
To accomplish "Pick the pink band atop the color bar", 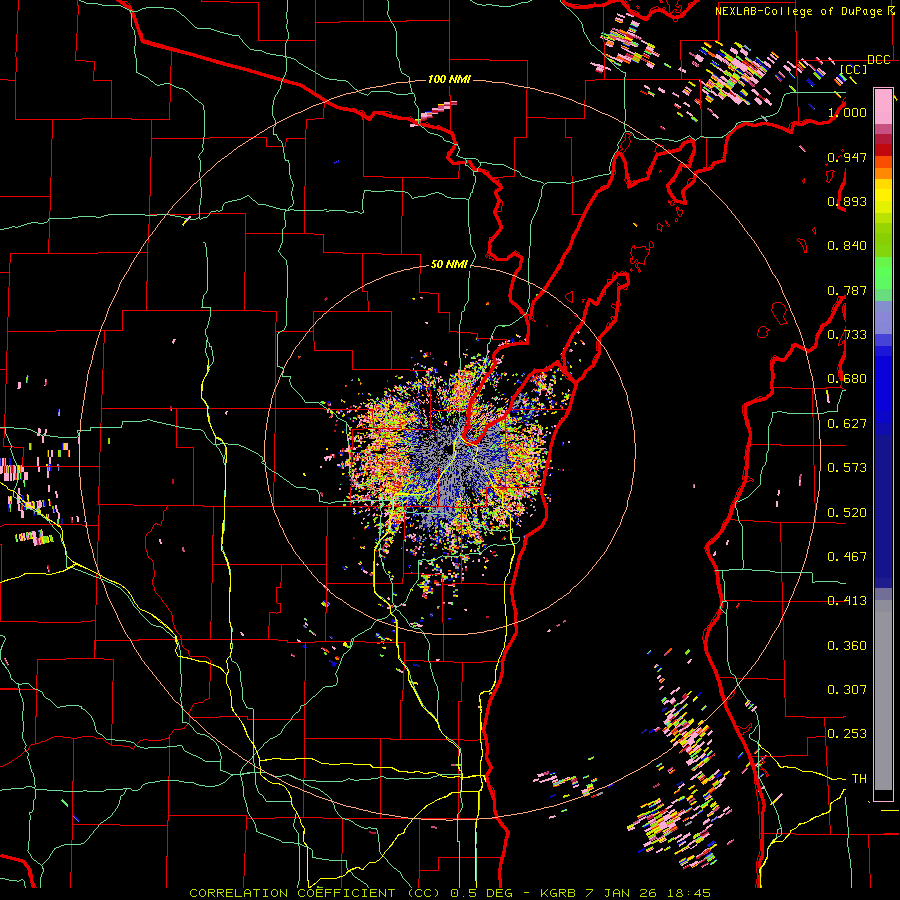I will [883, 106].
